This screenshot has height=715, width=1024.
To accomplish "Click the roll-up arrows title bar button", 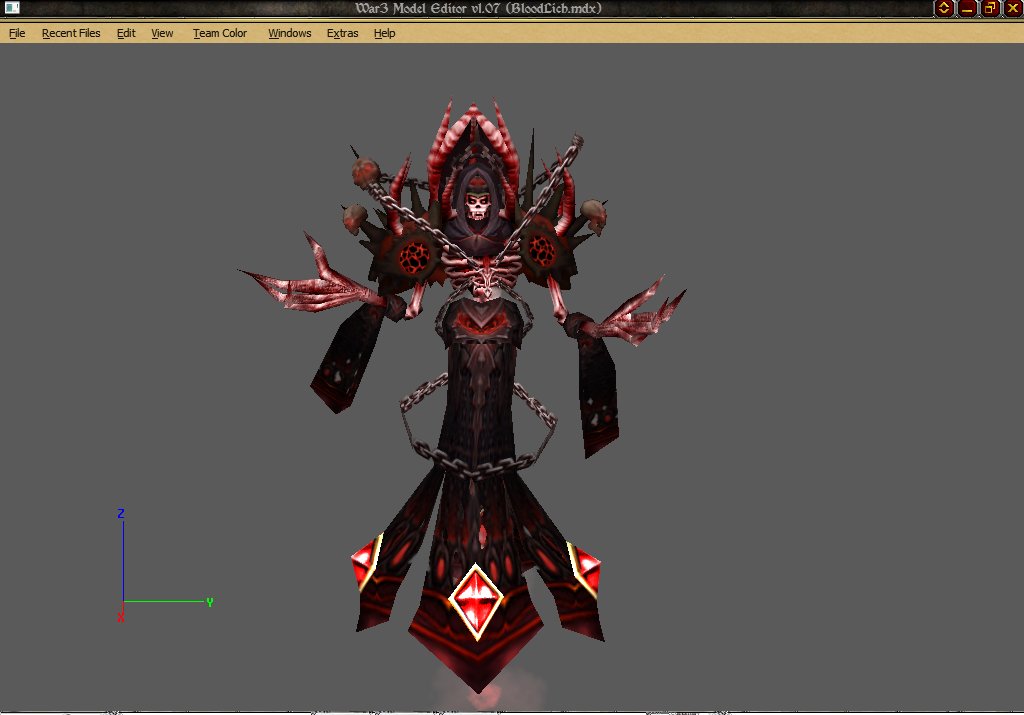I will 944,8.
